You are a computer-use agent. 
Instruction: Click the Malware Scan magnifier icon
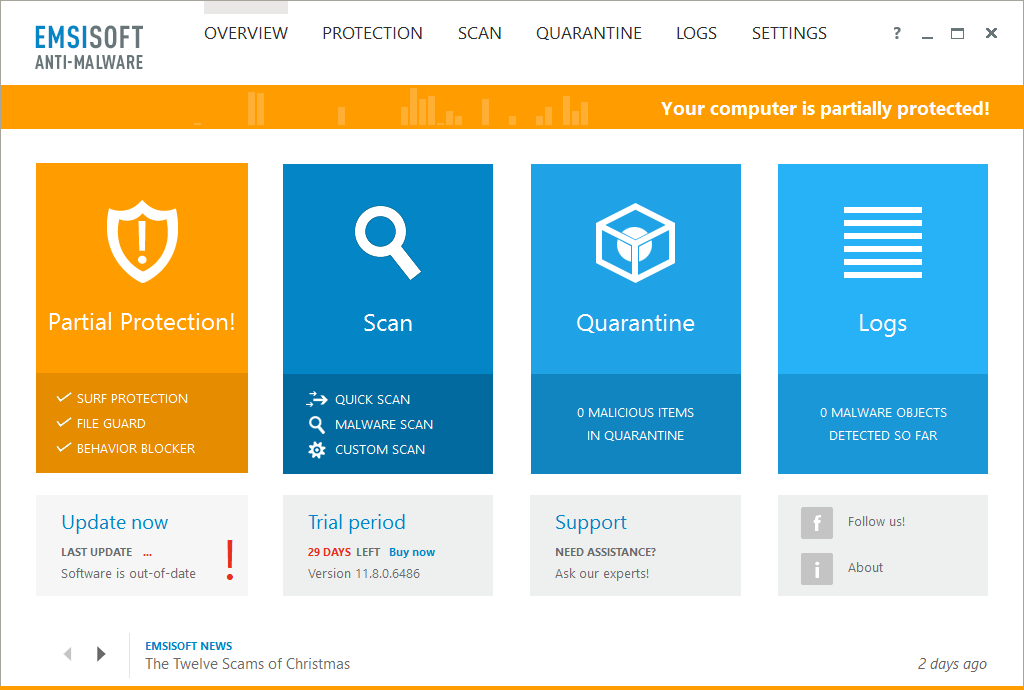tap(317, 424)
